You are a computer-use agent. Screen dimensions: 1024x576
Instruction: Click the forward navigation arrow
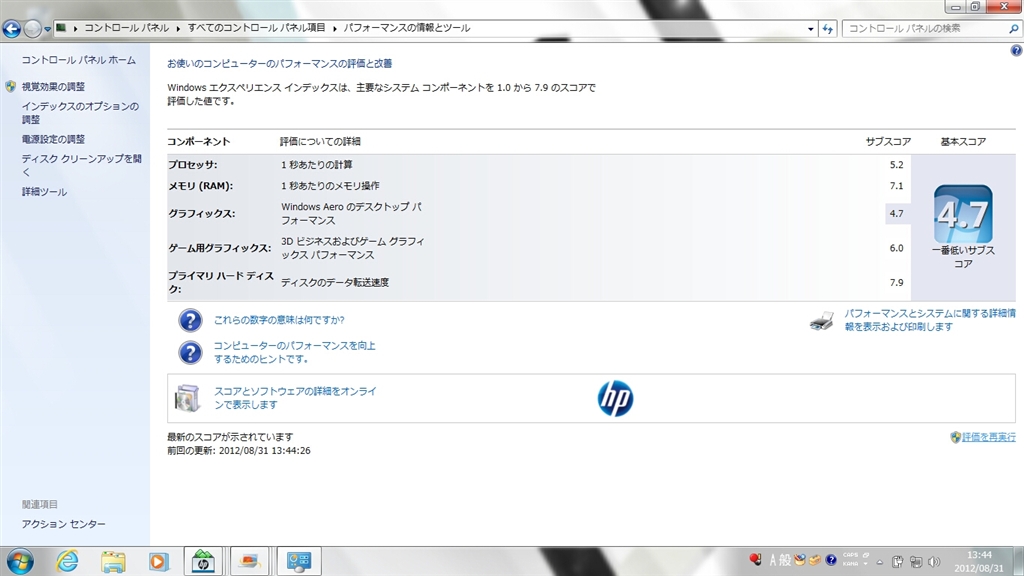click(x=32, y=29)
